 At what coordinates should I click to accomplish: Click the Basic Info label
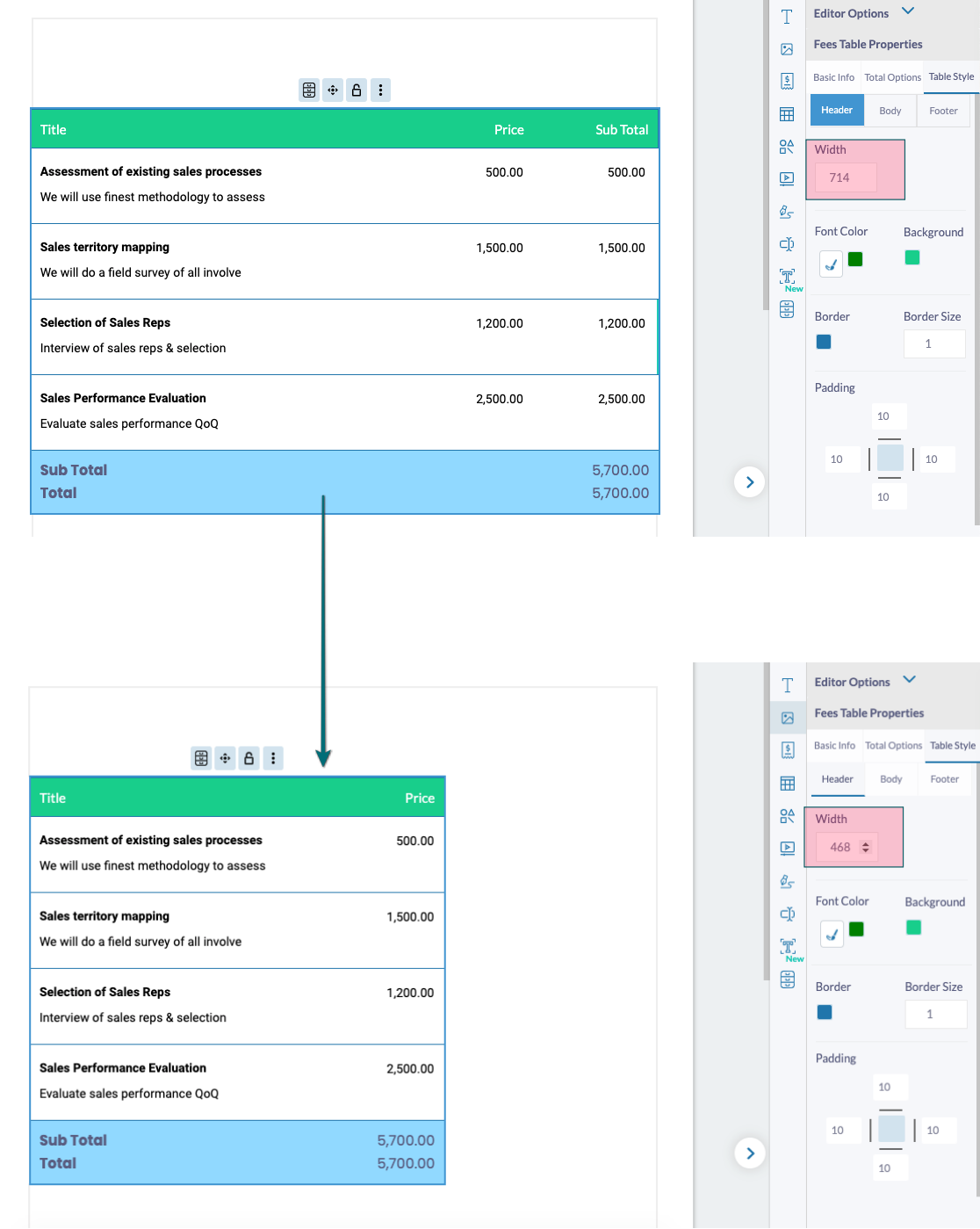(x=833, y=77)
